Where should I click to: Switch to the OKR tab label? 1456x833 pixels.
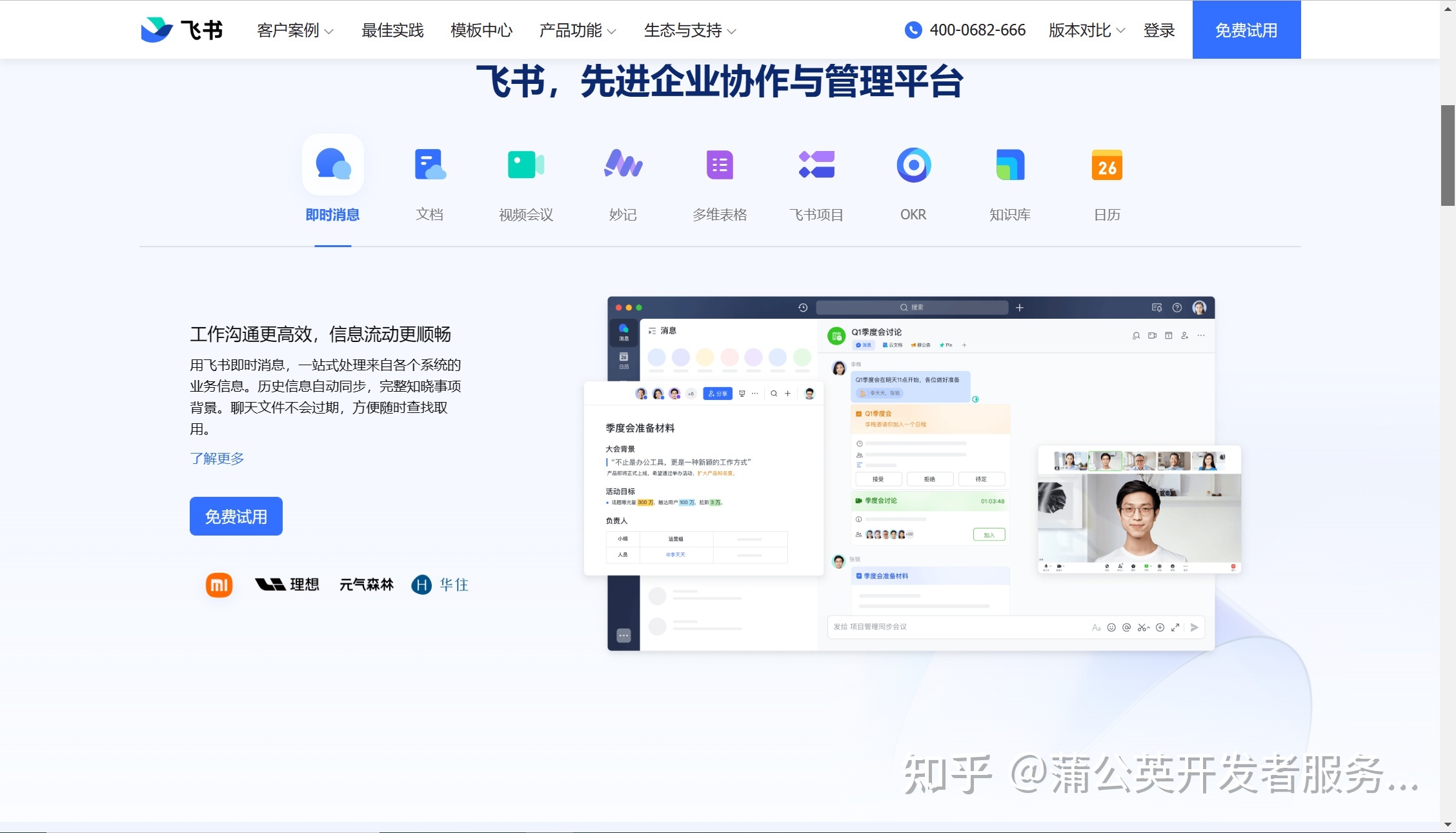913,215
